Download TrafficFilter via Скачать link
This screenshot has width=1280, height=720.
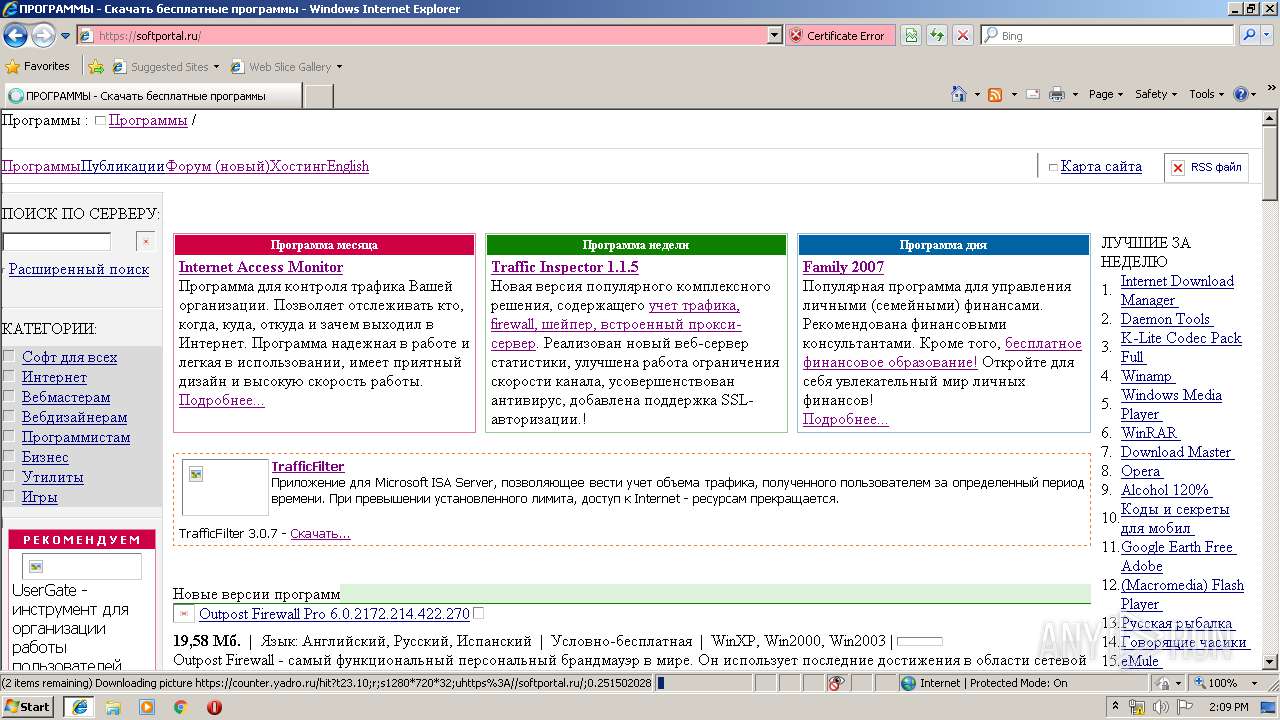[320, 533]
